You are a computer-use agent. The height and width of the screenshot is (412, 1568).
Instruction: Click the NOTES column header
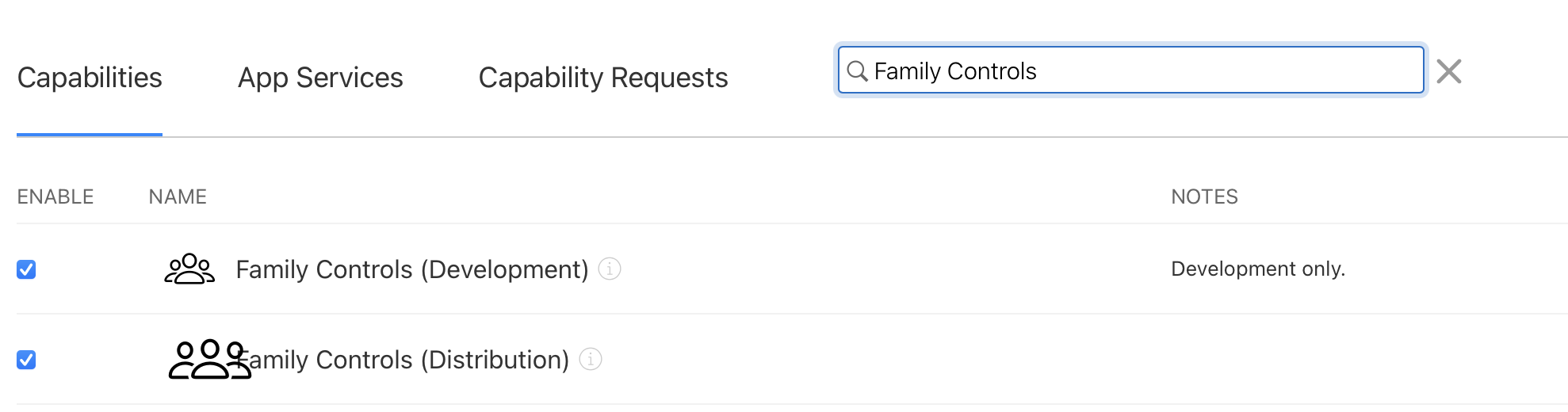tap(1204, 196)
